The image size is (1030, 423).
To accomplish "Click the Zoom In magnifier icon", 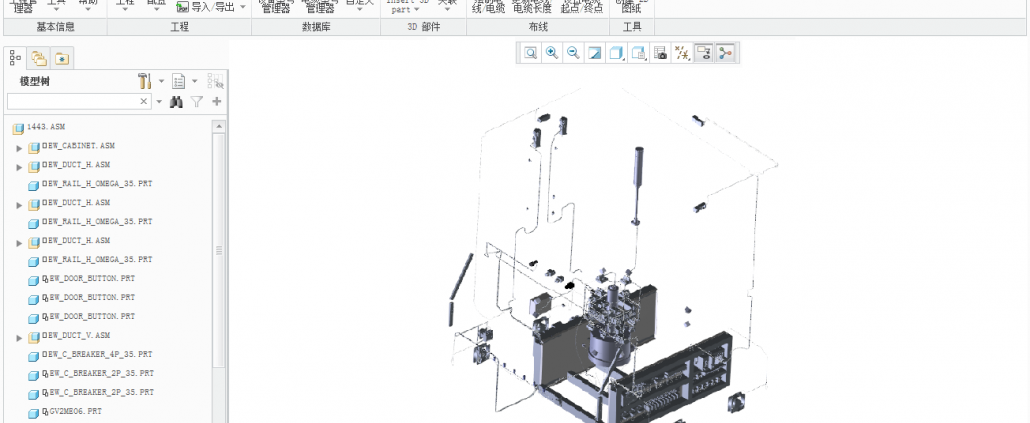I will pyautogui.click(x=552, y=53).
